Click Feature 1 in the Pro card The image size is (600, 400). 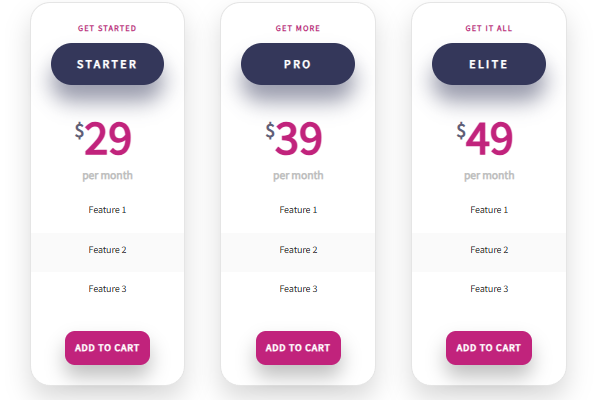pos(298,210)
